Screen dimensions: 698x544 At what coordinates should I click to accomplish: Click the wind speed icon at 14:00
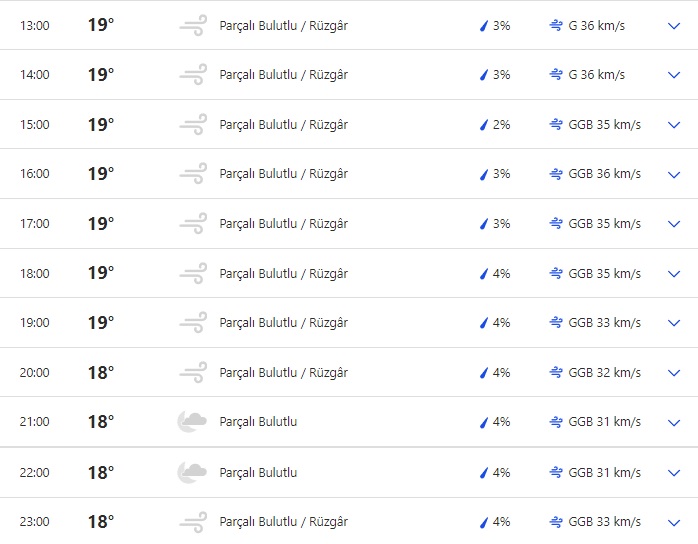click(x=556, y=75)
